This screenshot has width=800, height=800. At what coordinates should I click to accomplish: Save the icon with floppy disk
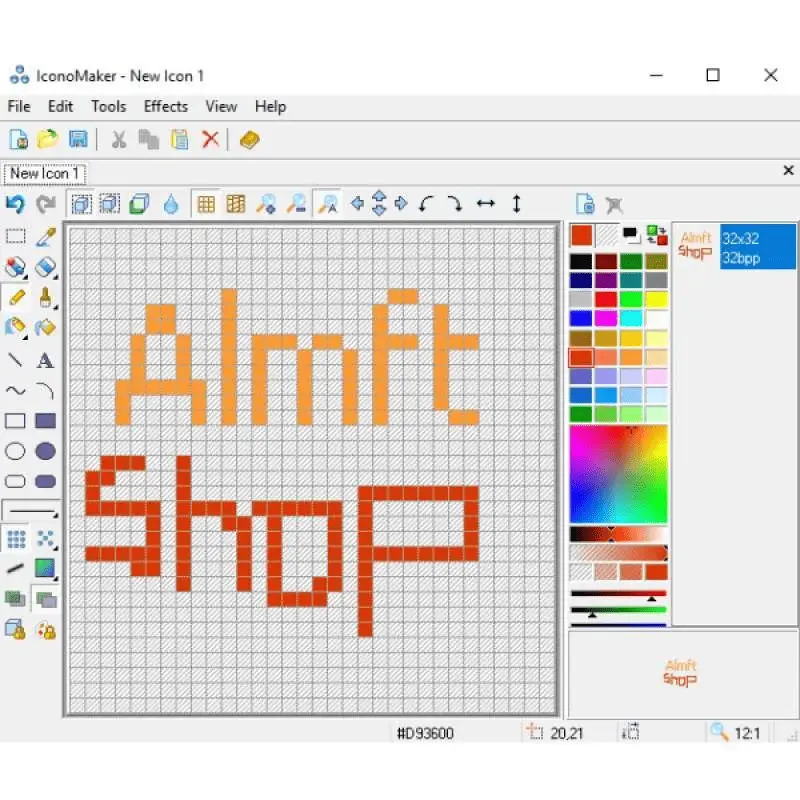point(78,139)
